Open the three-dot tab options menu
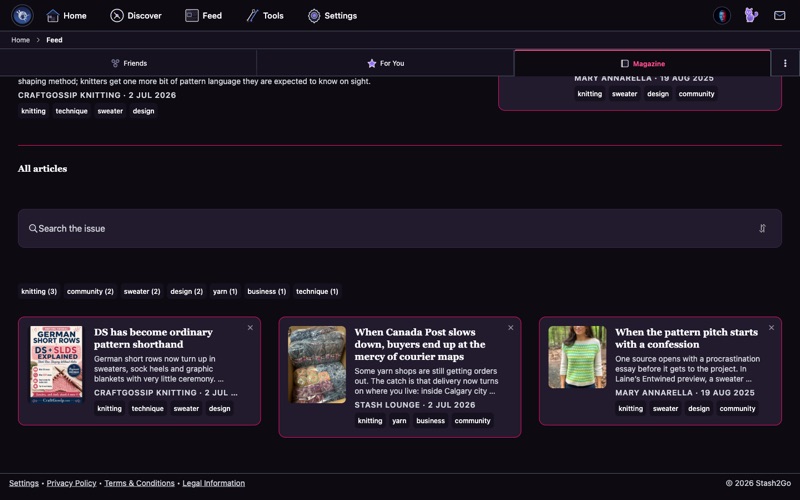 tap(785, 63)
